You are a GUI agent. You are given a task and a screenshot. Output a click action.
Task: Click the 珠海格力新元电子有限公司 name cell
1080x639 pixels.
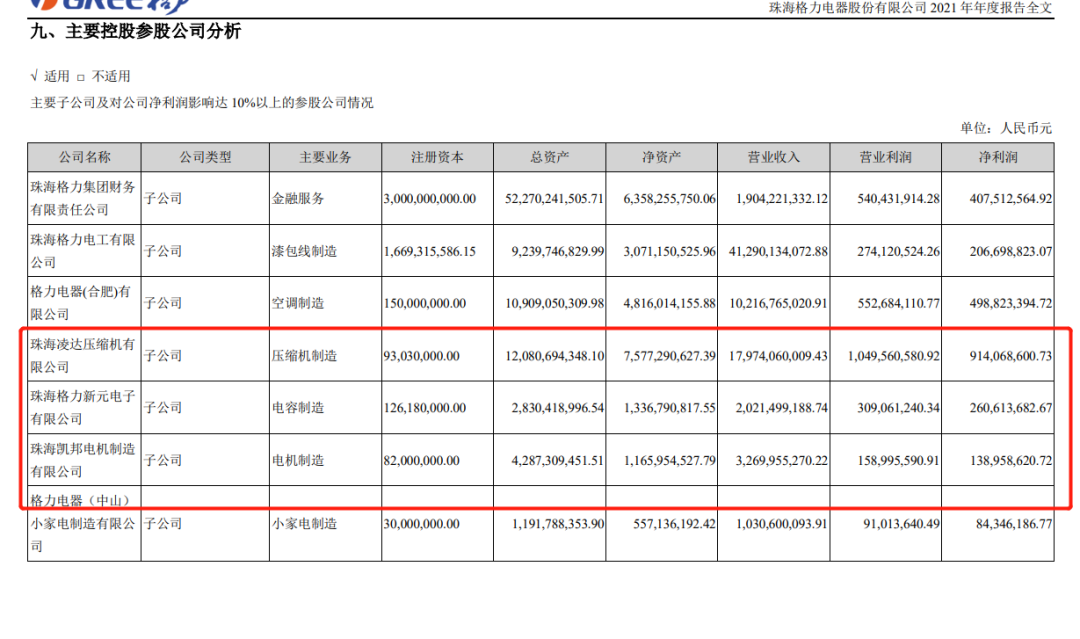(x=83, y=408)
